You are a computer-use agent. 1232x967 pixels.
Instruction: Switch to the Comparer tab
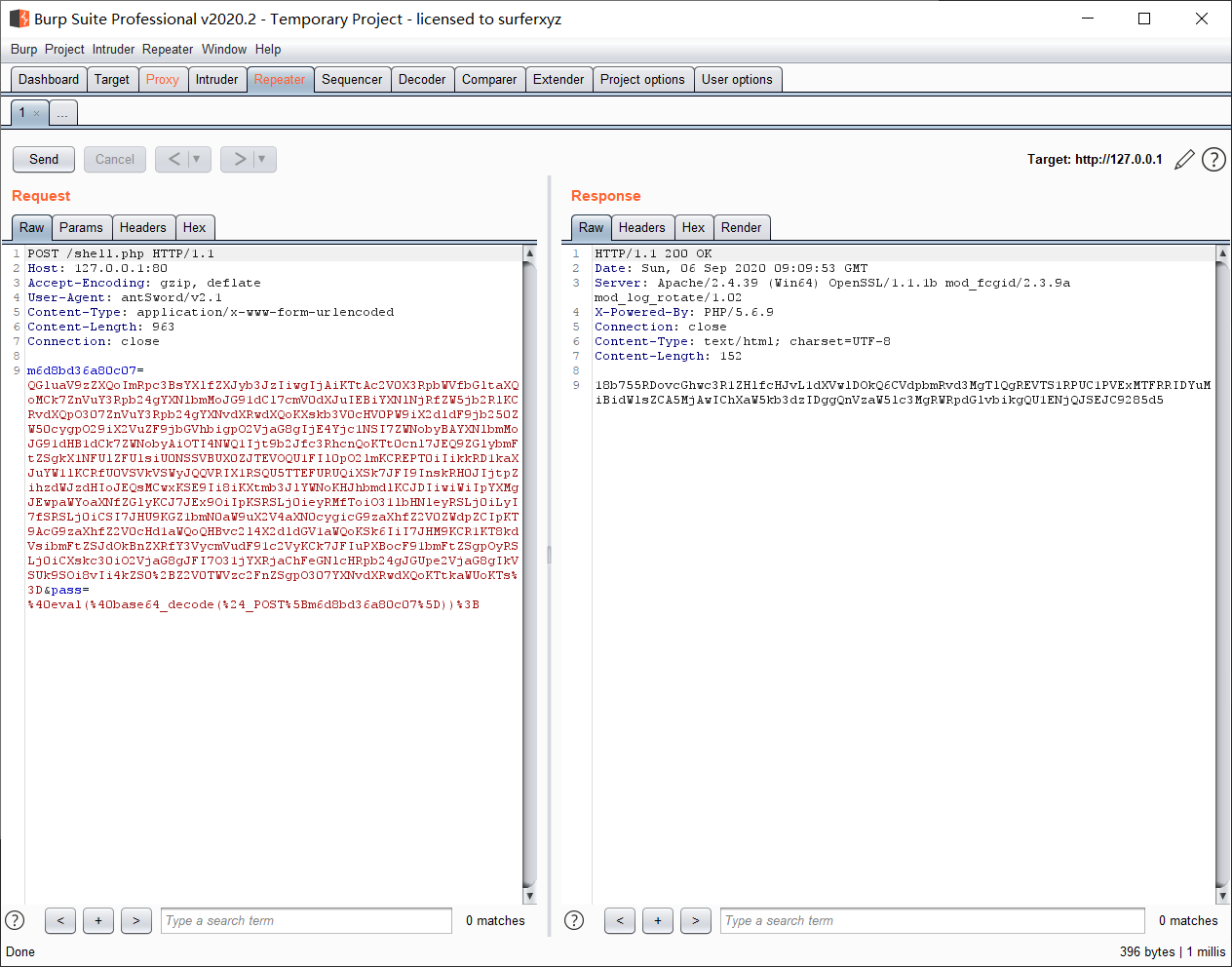click(489, 80)
